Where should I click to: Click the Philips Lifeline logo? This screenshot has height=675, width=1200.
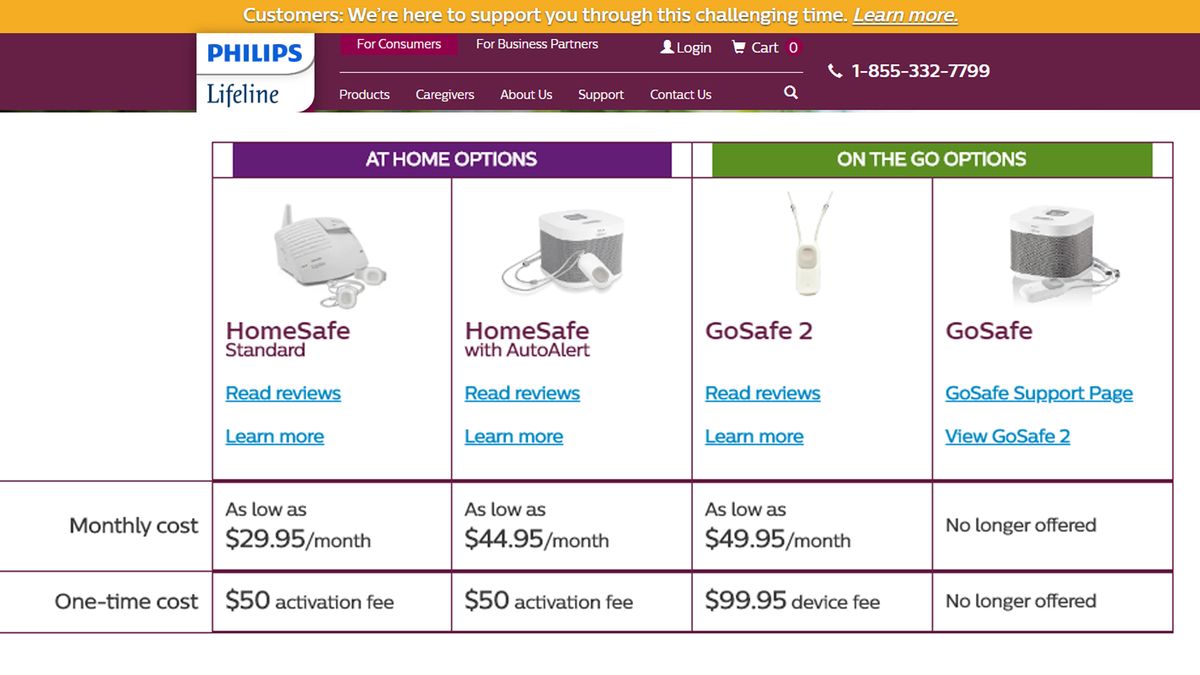255,71
